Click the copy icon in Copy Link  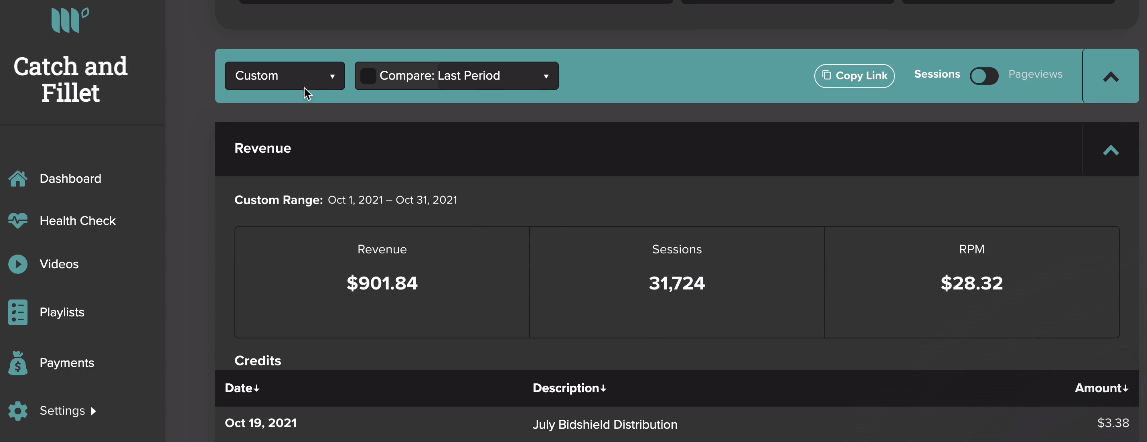827,75
